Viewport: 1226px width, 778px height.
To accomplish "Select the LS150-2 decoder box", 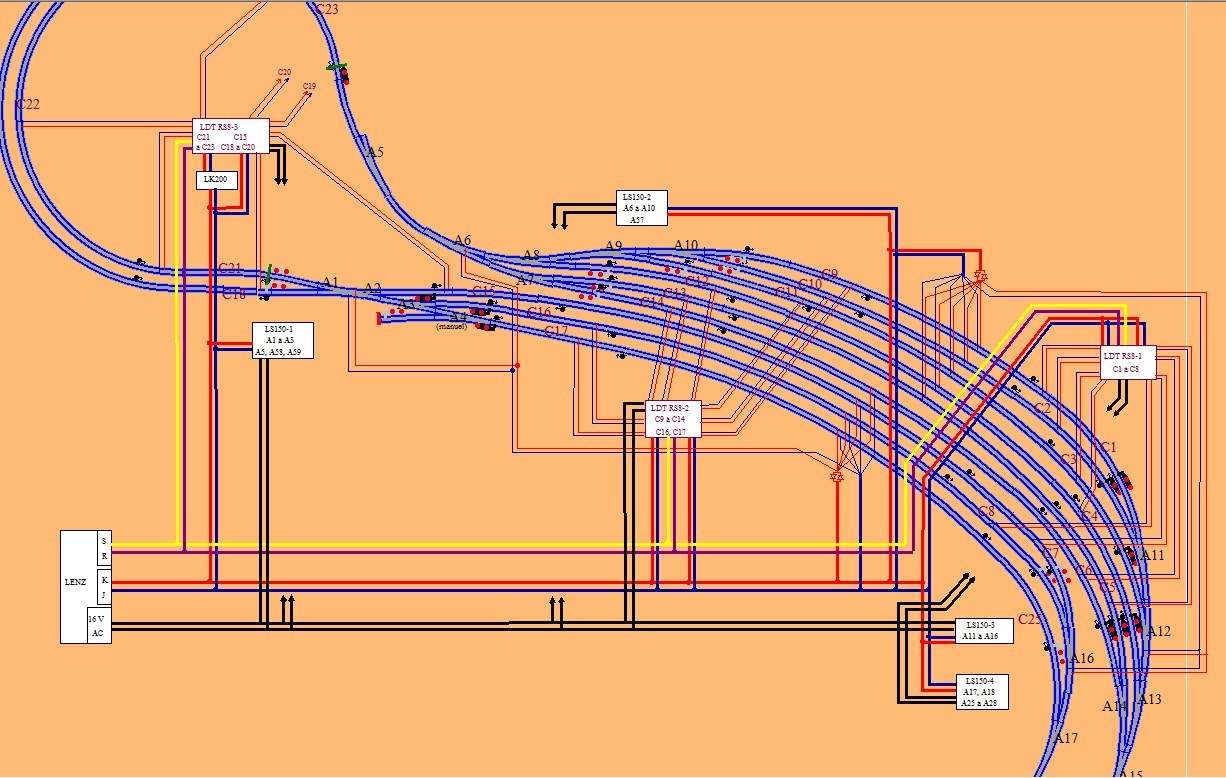I will coord(642,207).
